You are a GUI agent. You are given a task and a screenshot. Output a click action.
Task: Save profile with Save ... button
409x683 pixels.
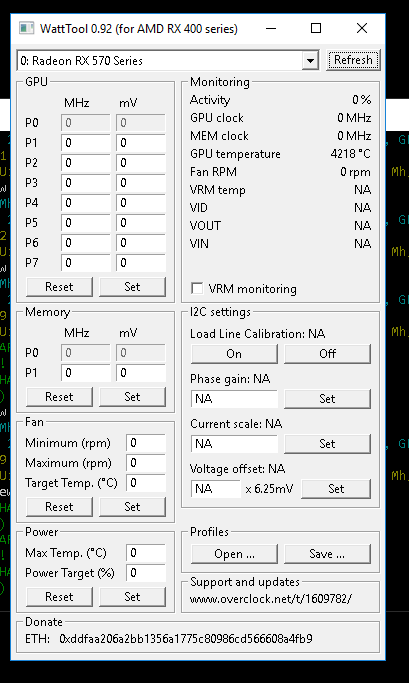[328, 554]
